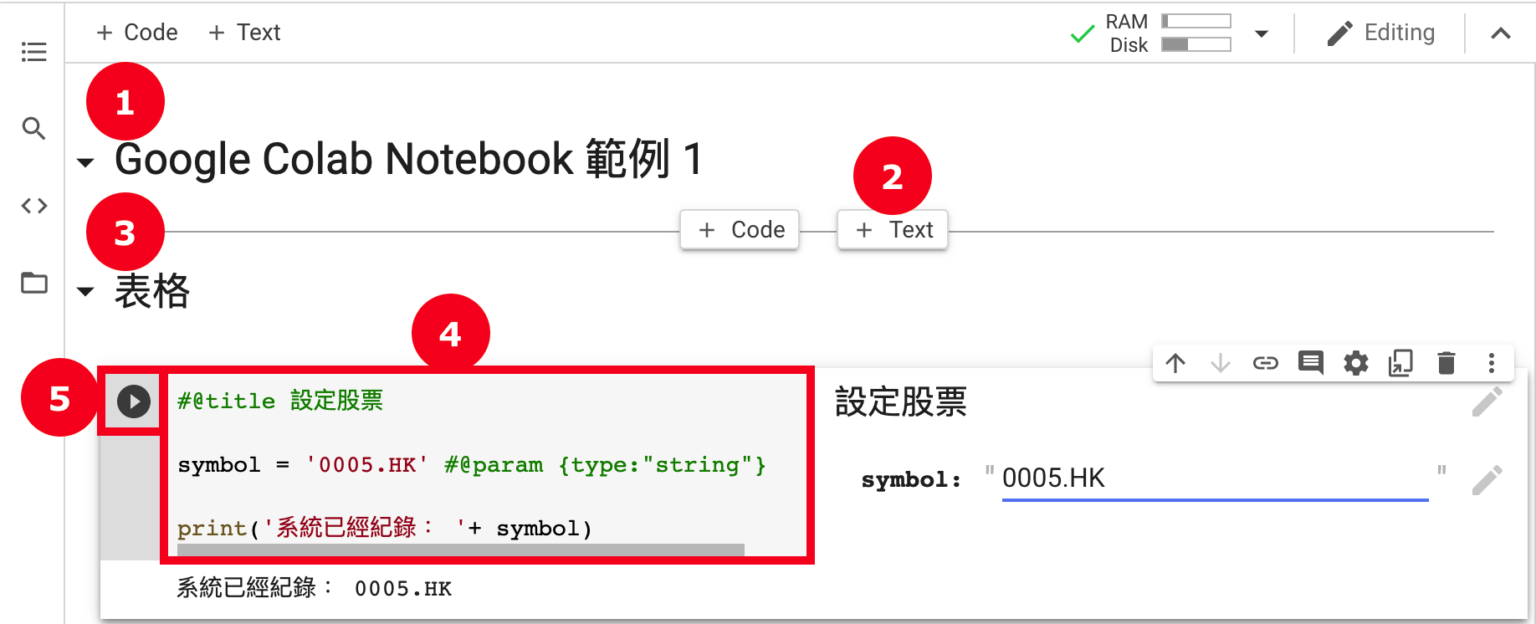
Task: Move the selected cell up
Action: pos(1175,363)
